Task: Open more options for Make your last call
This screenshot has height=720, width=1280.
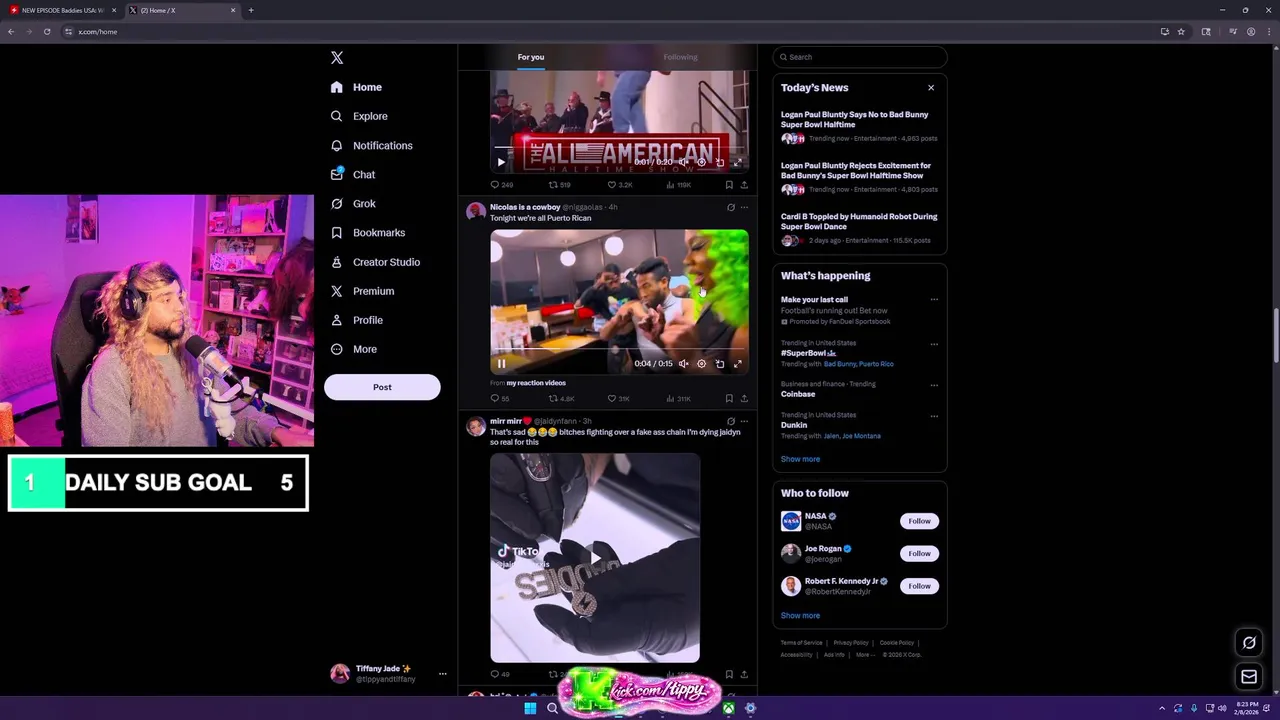Action: pyautogui.click(x=934, y=299)
